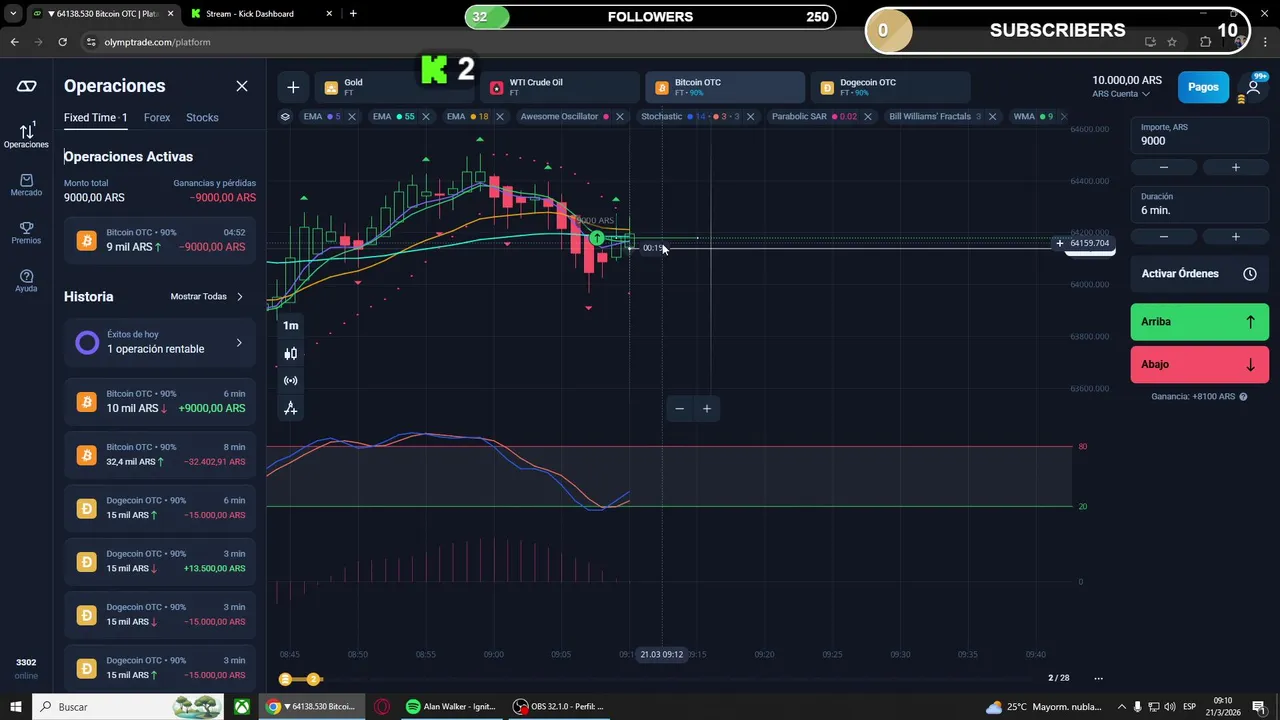
Task: Expand the ARS Cuenta account dropdown
Action: point(1121,94)
